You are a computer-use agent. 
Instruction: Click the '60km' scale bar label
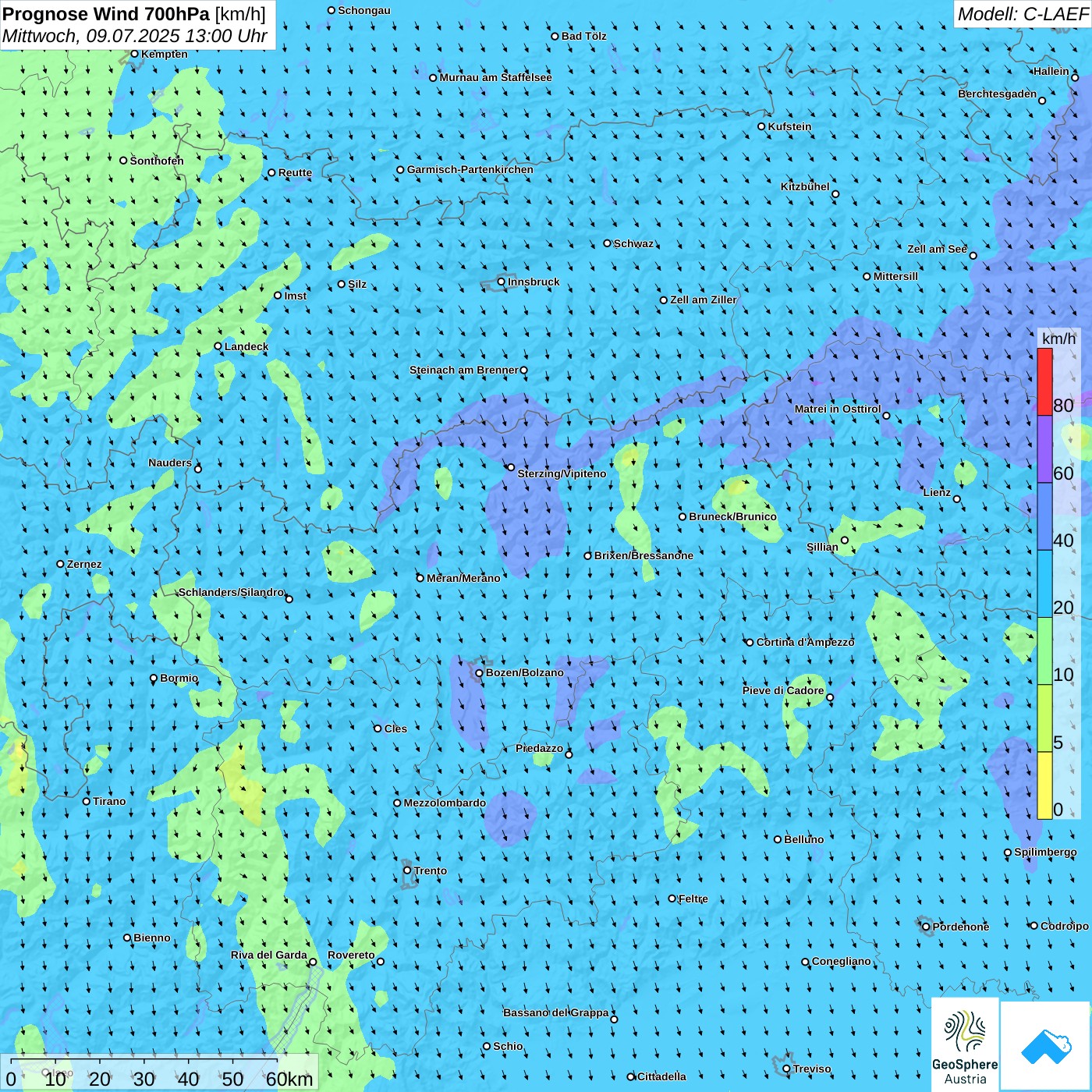point(289,1079)
